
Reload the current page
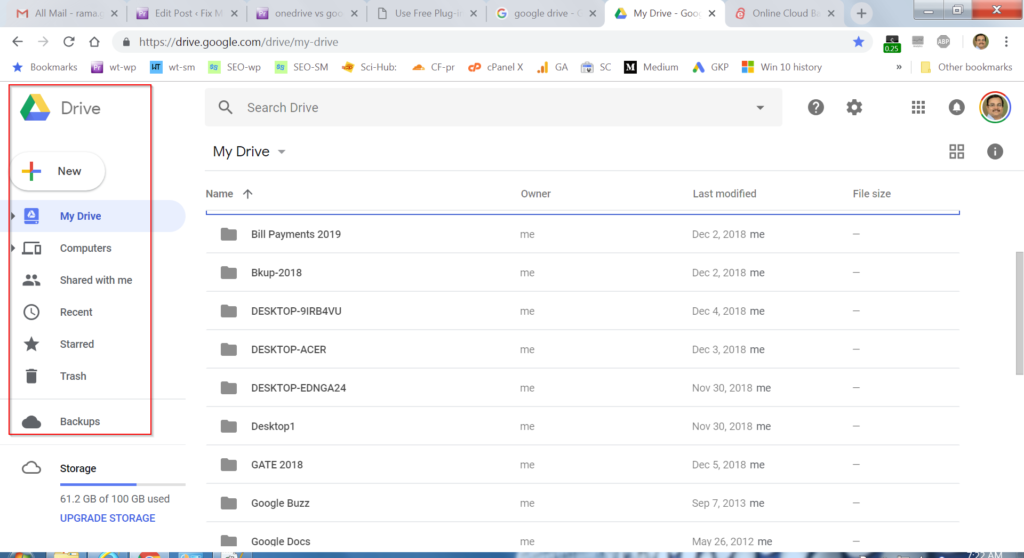(x=69, y=42)
